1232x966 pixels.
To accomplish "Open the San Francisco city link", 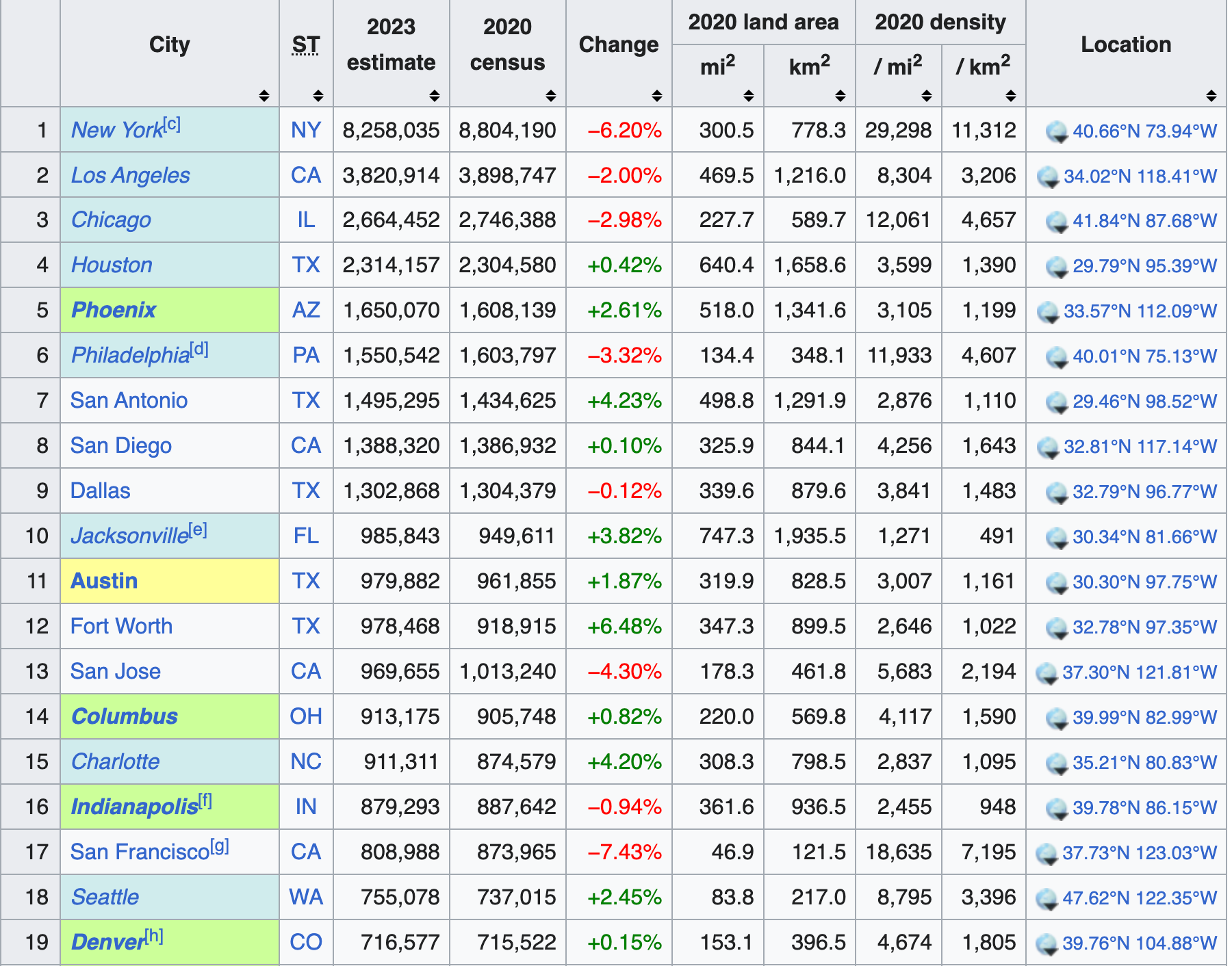I will click(140, 852).
